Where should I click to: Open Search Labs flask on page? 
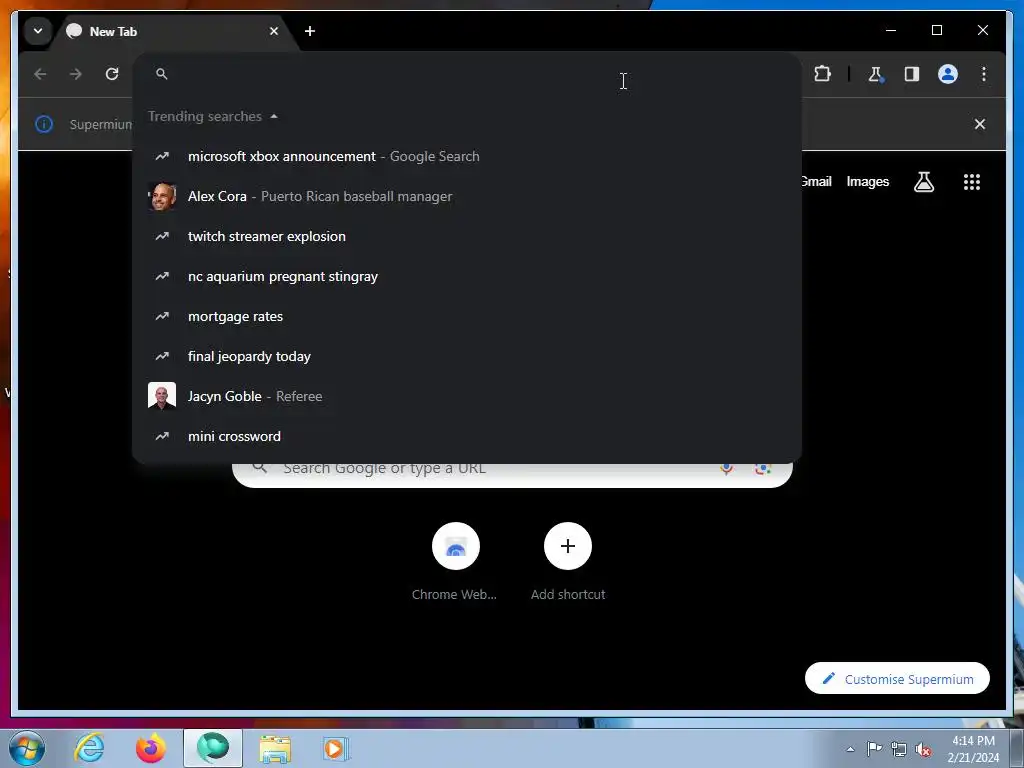pyautogui.click(x=923, y=182)
